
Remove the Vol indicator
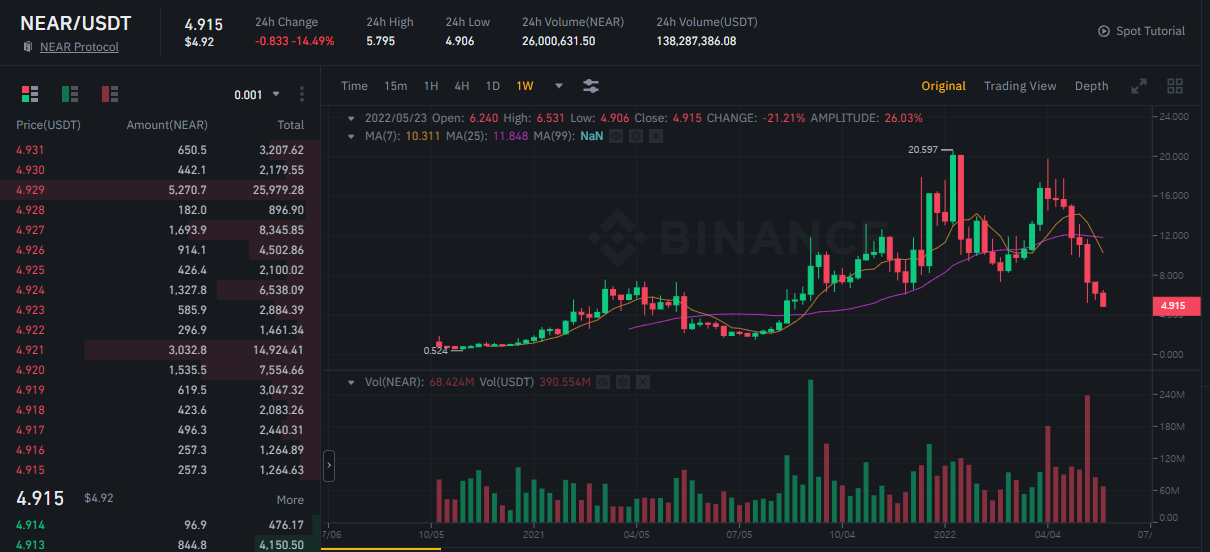pyautogui.click(x=643, y=382)
